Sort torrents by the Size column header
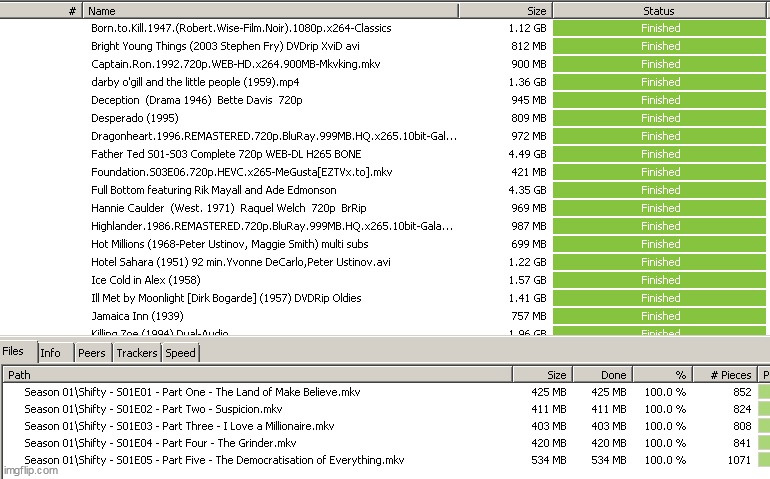 point(506,11)
